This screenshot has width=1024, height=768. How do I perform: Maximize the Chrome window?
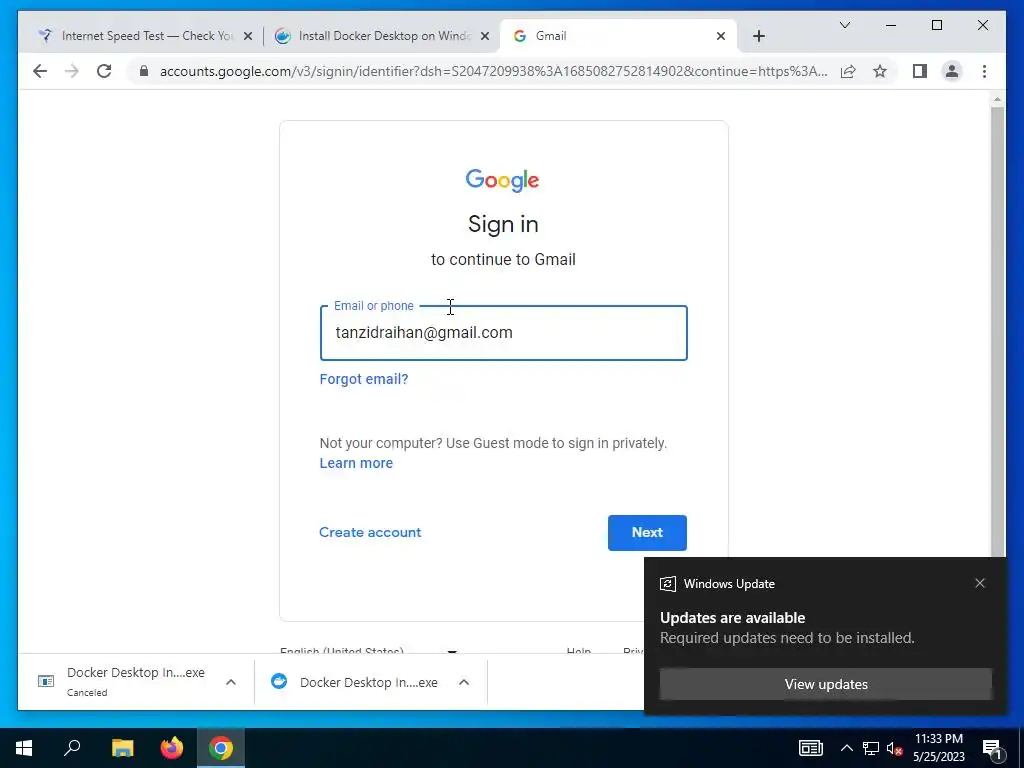click(936, 25)
